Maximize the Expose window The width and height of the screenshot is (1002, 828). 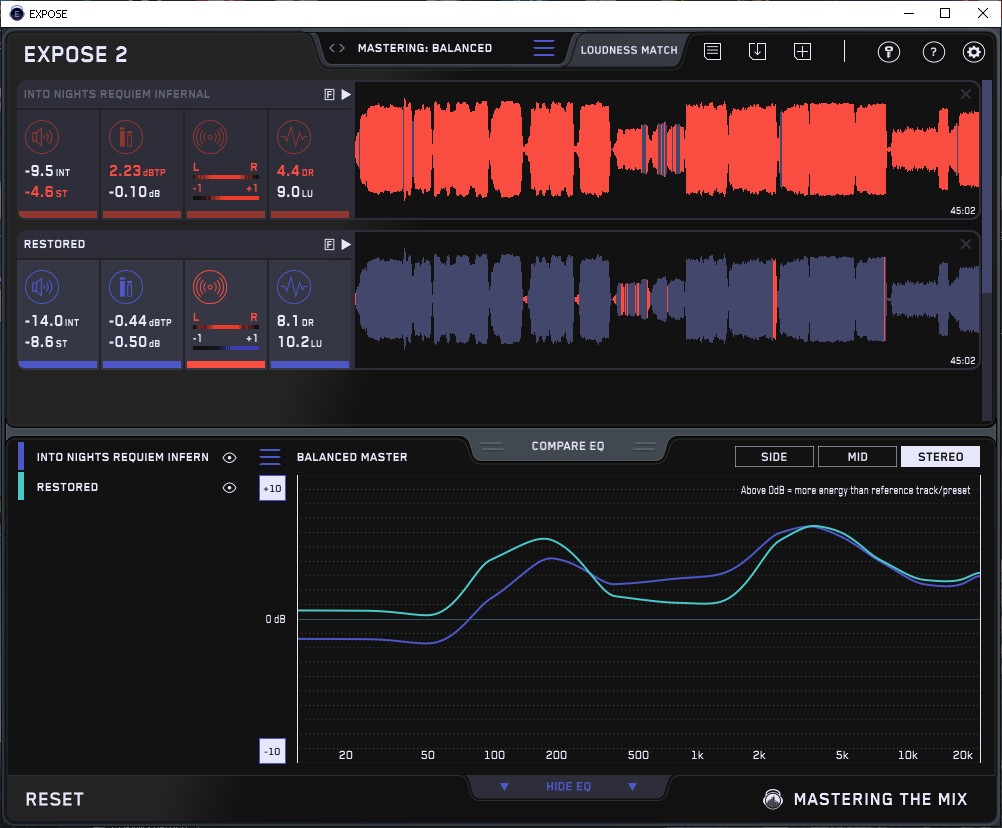tap(945, 13)
